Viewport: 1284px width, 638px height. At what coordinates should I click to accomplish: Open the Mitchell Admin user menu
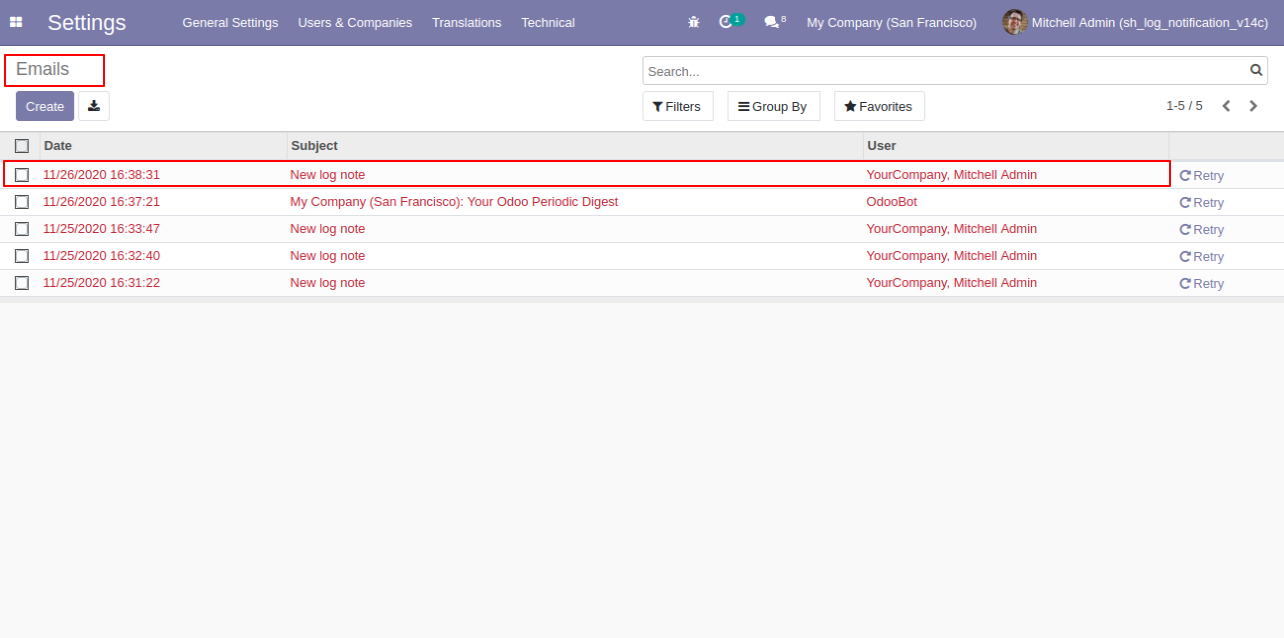click(1136, 22)
